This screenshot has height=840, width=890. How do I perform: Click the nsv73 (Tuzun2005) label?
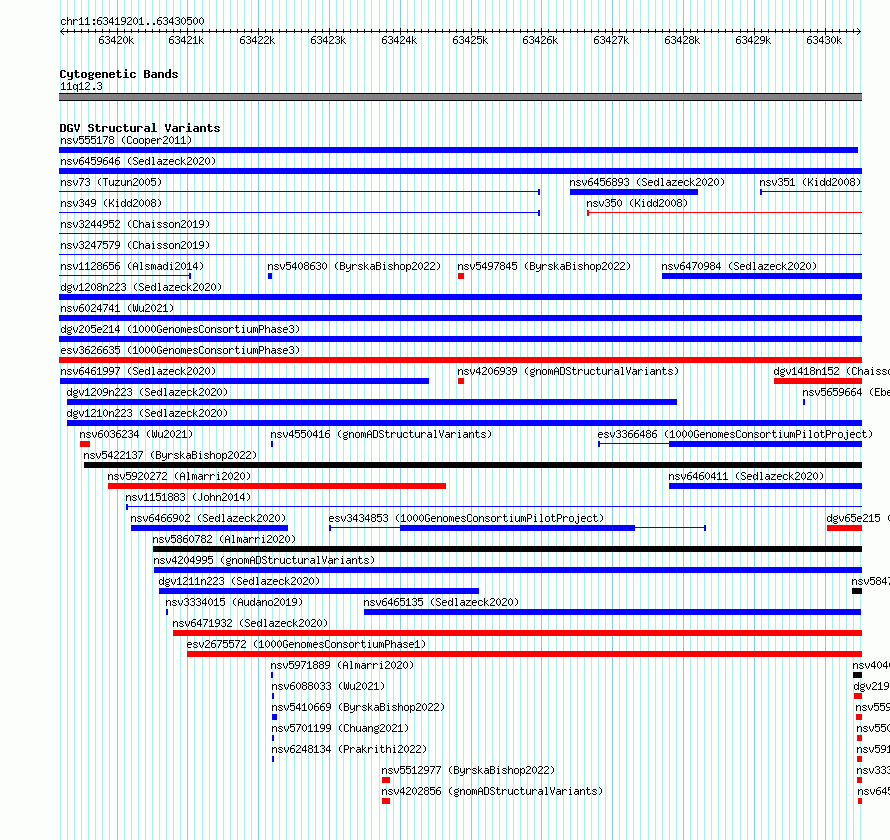tap(111, 182)
